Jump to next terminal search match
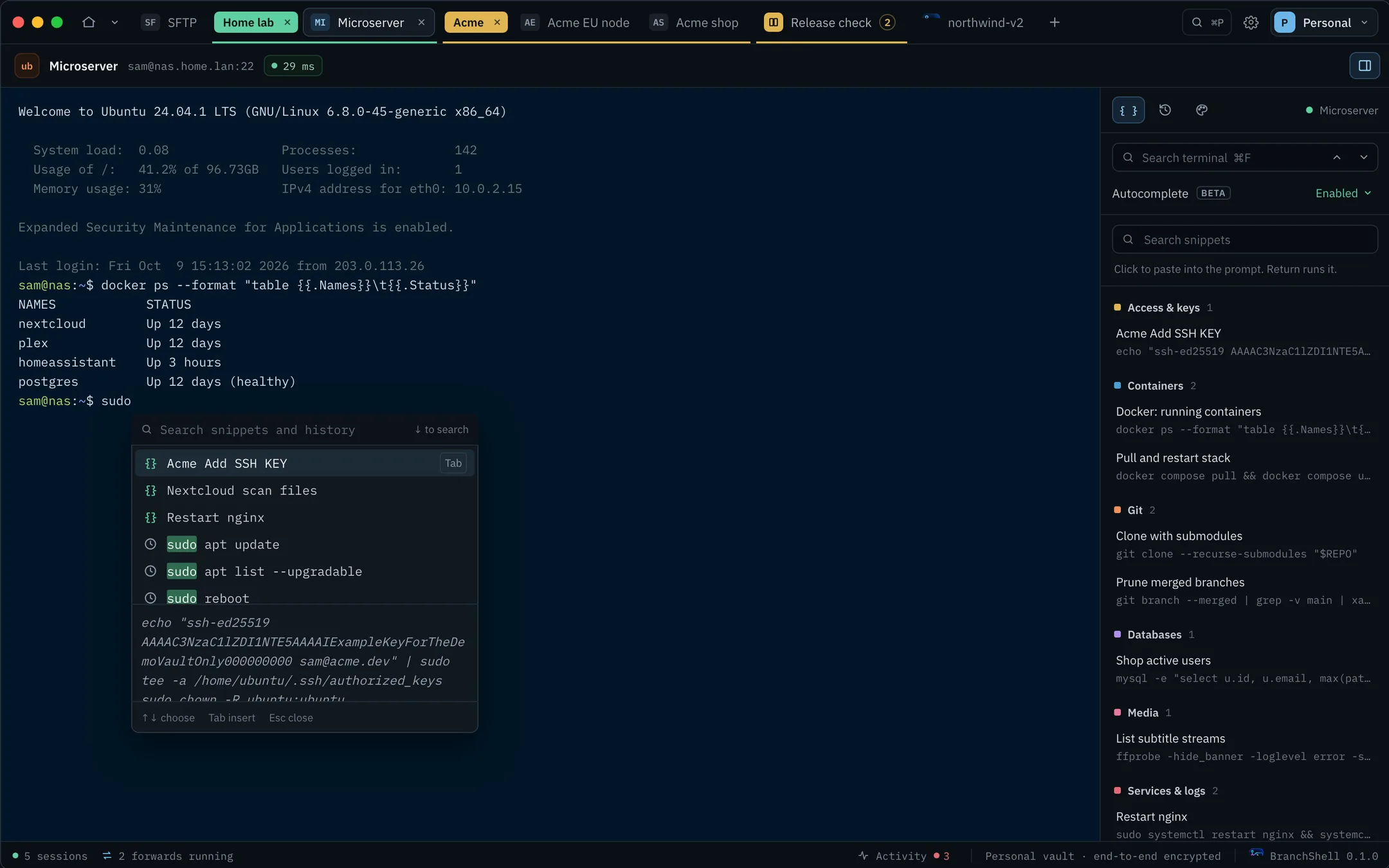 click(x=1363, y=158)
